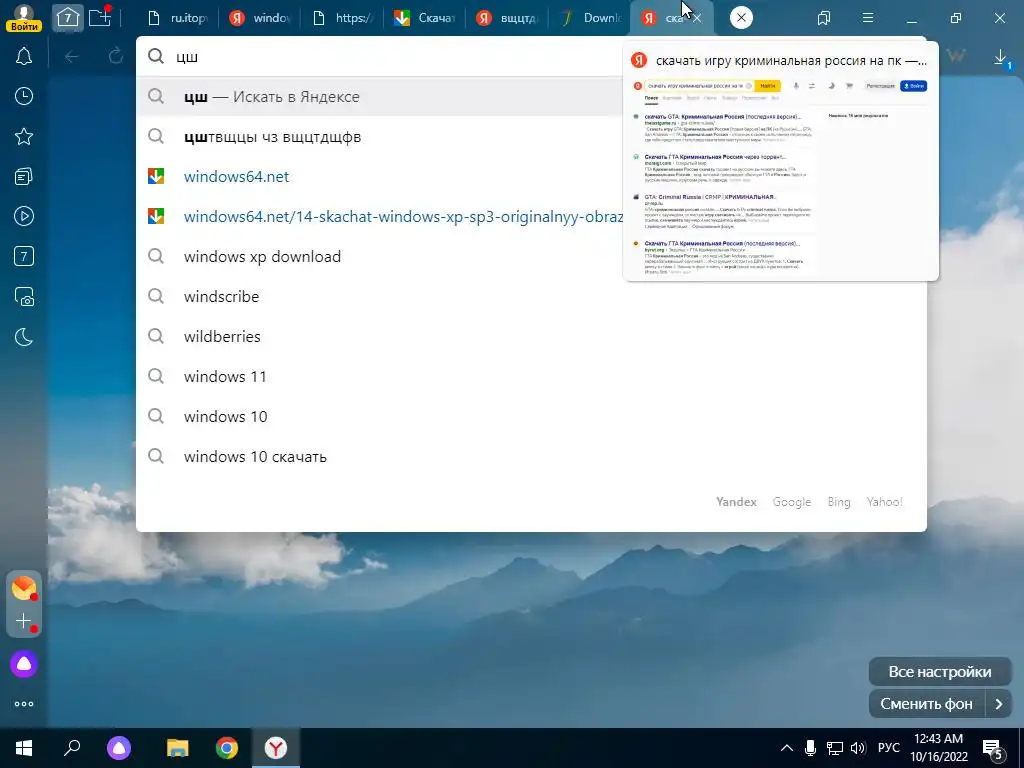Open Windows taskbar search

point(72,748)
